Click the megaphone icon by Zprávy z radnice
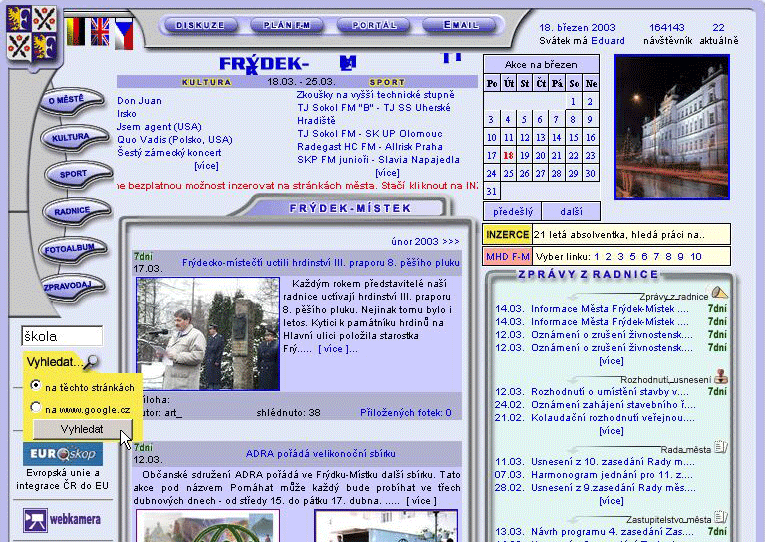Screen dimensions: 765x542 pyautogui.click(x=719, y=294)
